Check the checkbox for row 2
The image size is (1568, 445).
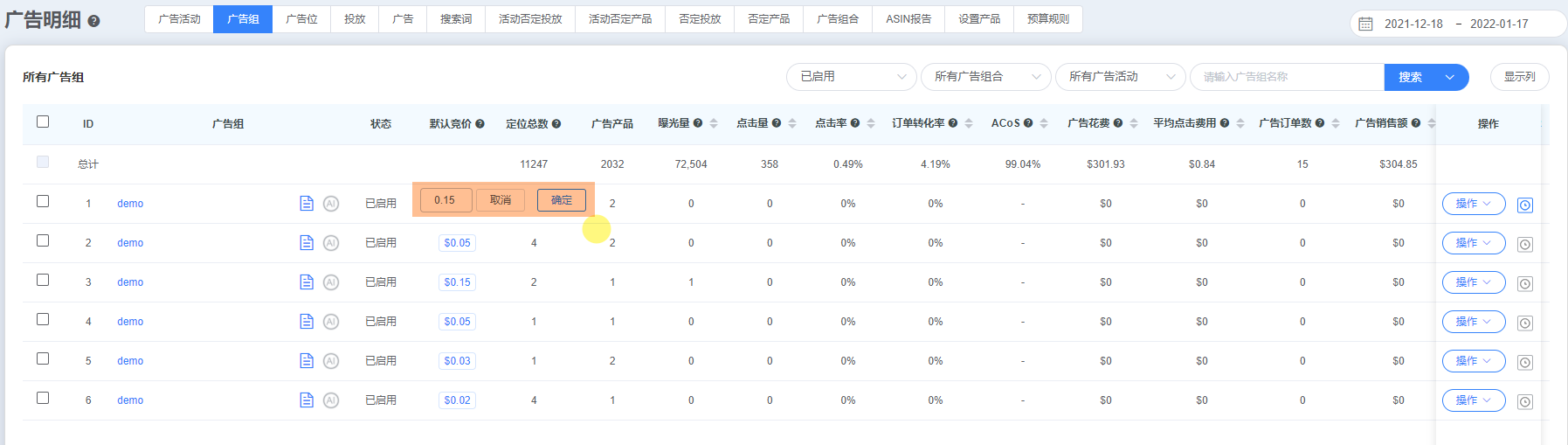pyautogui.click(x=43, y=240)
